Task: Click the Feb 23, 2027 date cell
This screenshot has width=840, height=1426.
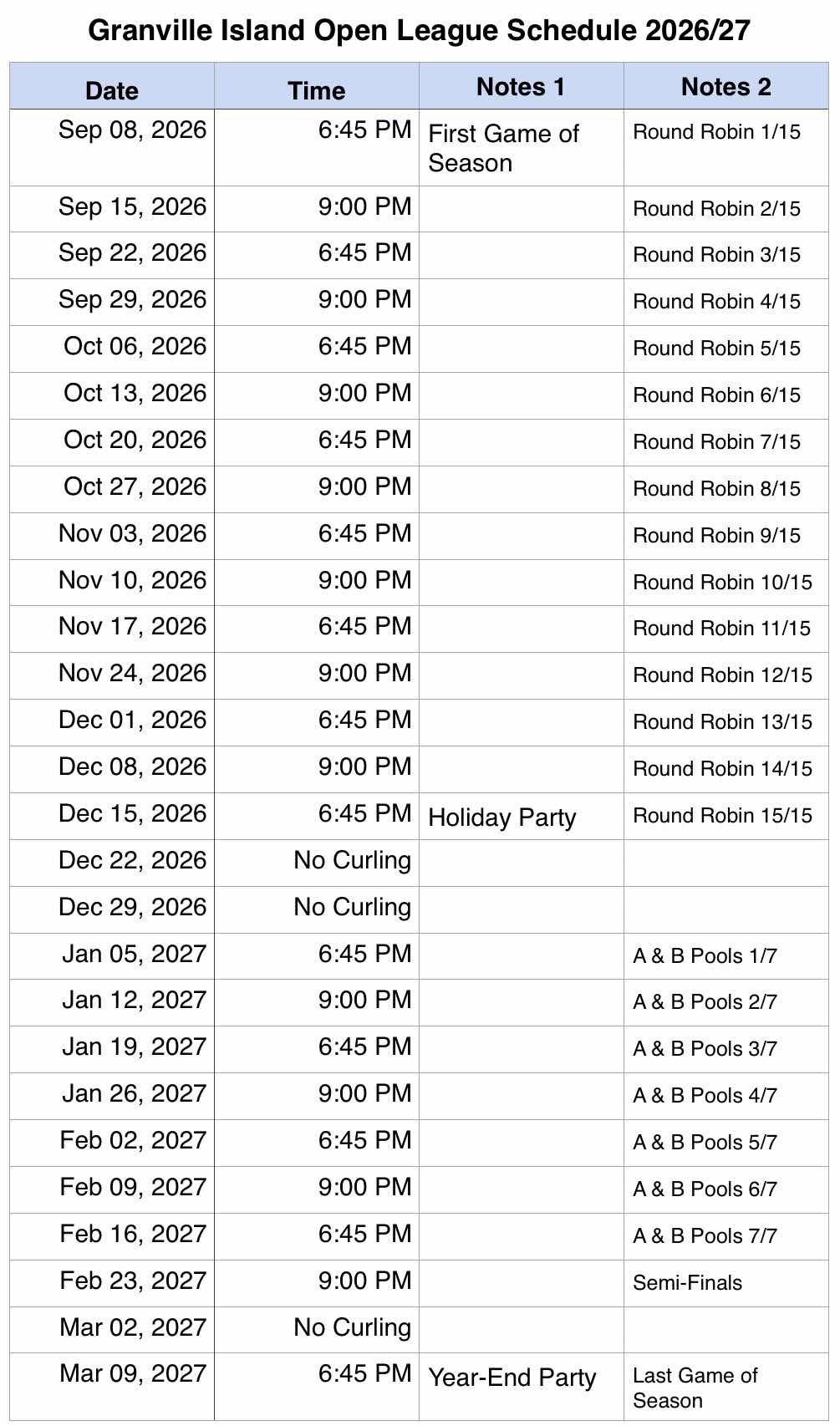Action: 112,1284
